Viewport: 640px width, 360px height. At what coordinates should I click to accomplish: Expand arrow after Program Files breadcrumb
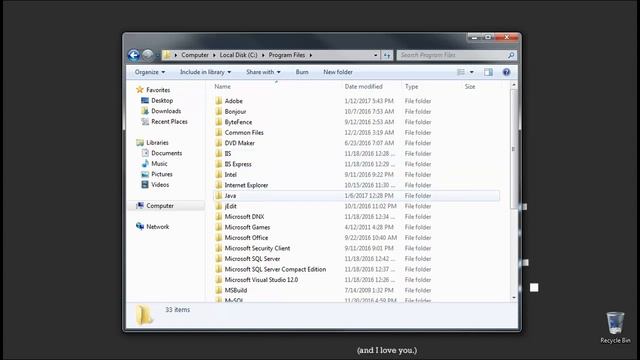coord(311,55)
